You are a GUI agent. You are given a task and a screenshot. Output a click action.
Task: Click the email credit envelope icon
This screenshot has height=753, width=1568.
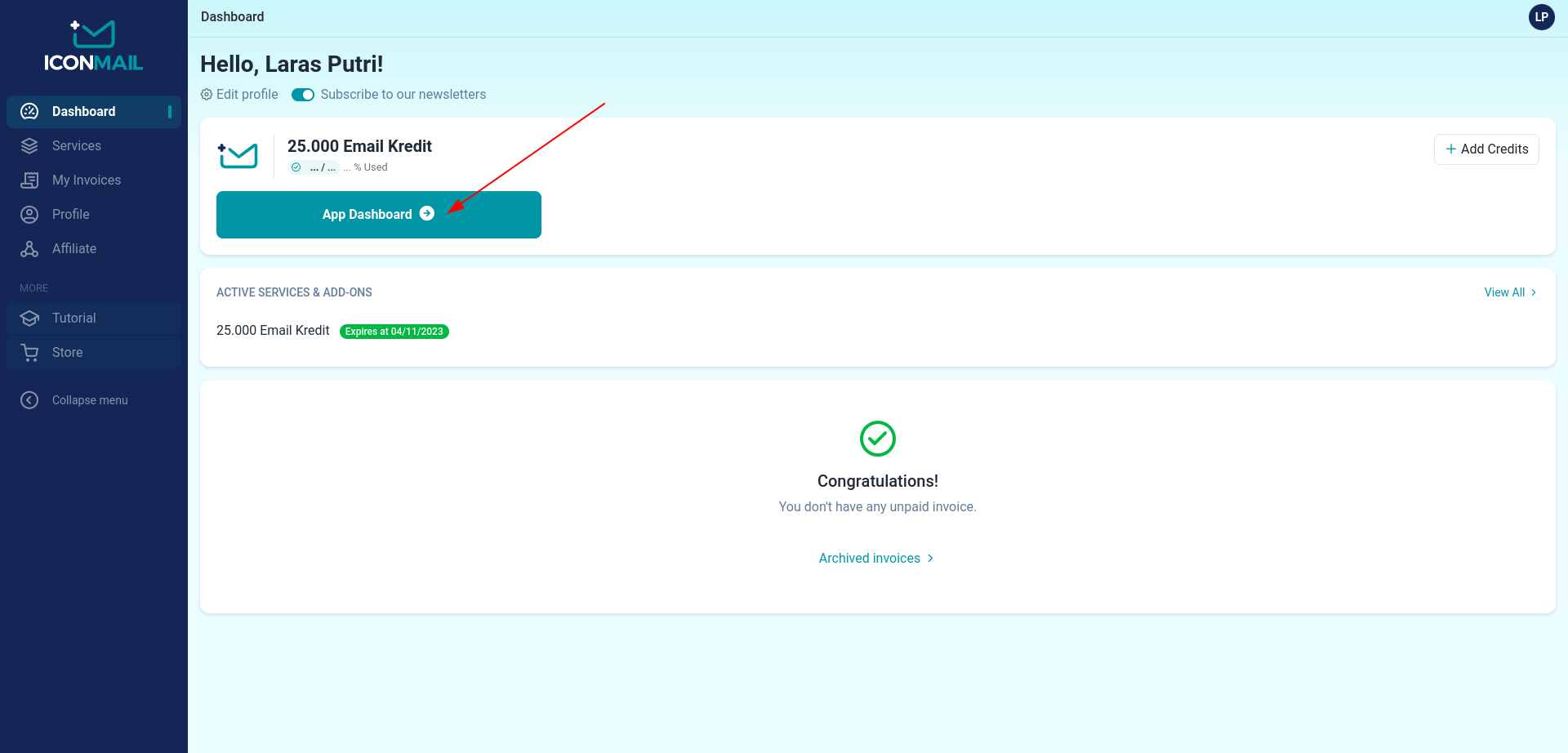point(238,156)
